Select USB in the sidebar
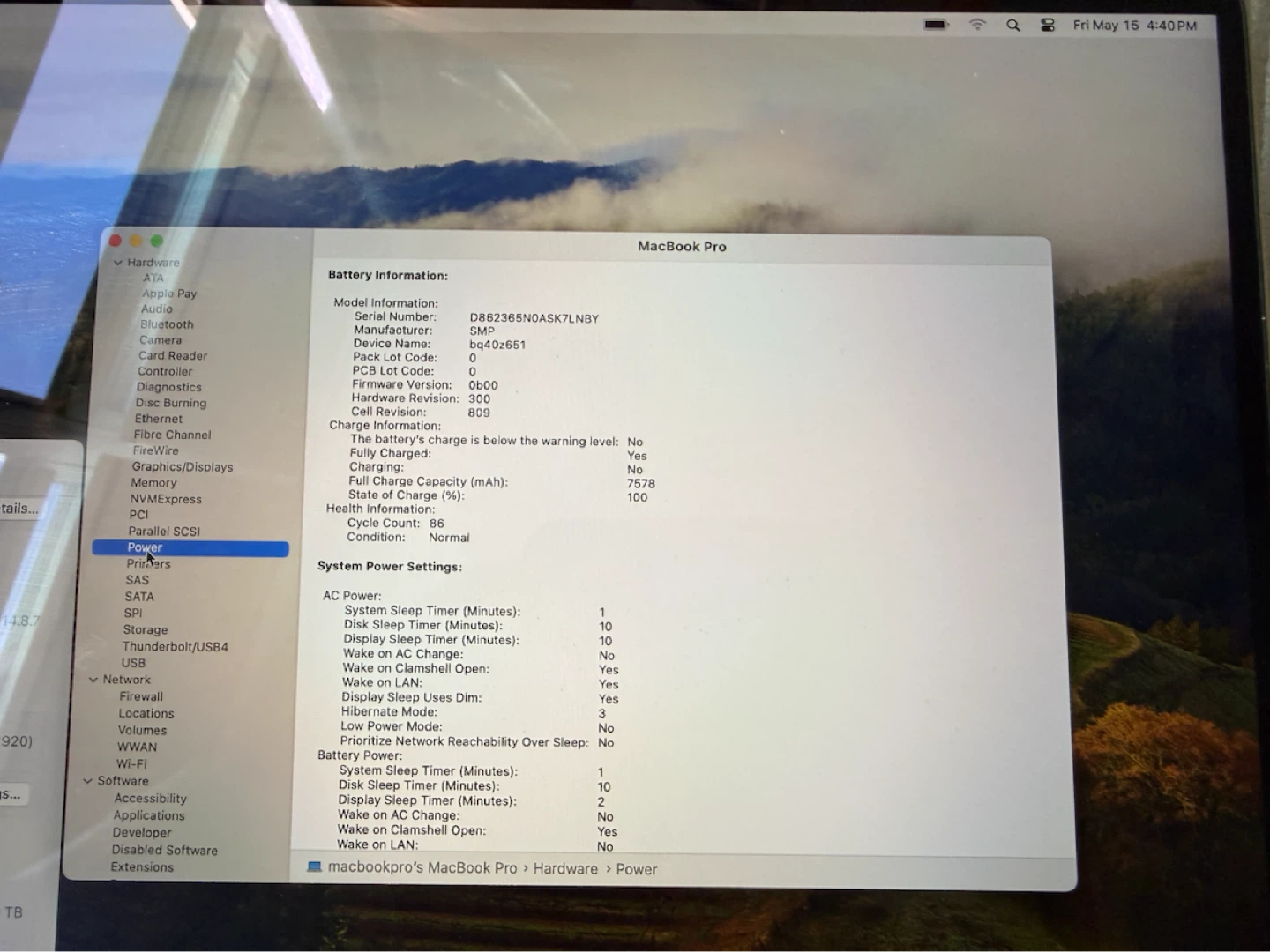The width and height of the screenshot is (1270, 952). coord(133,663)
